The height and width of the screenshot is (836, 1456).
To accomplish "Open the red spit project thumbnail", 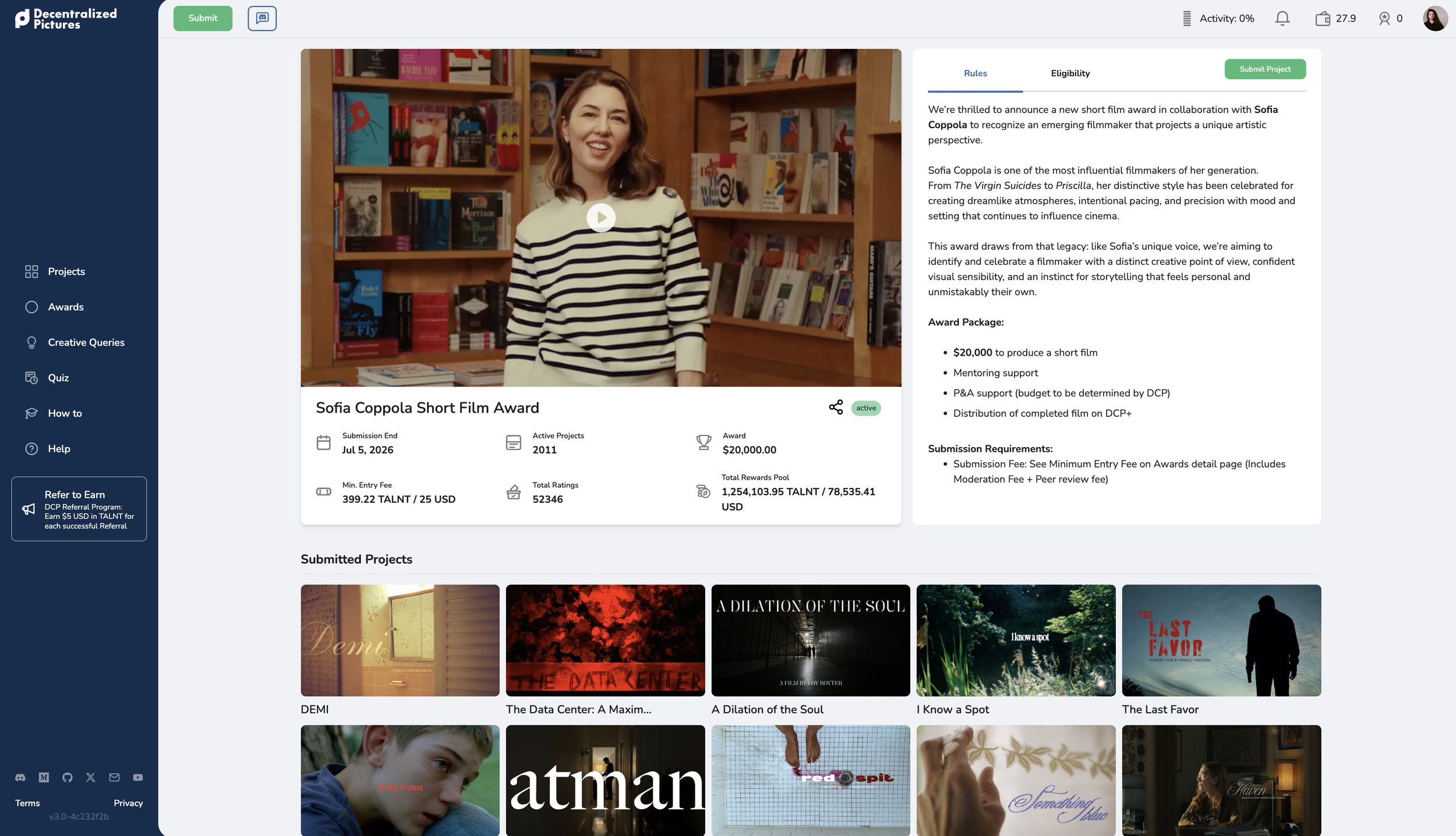I will point(811,780).
